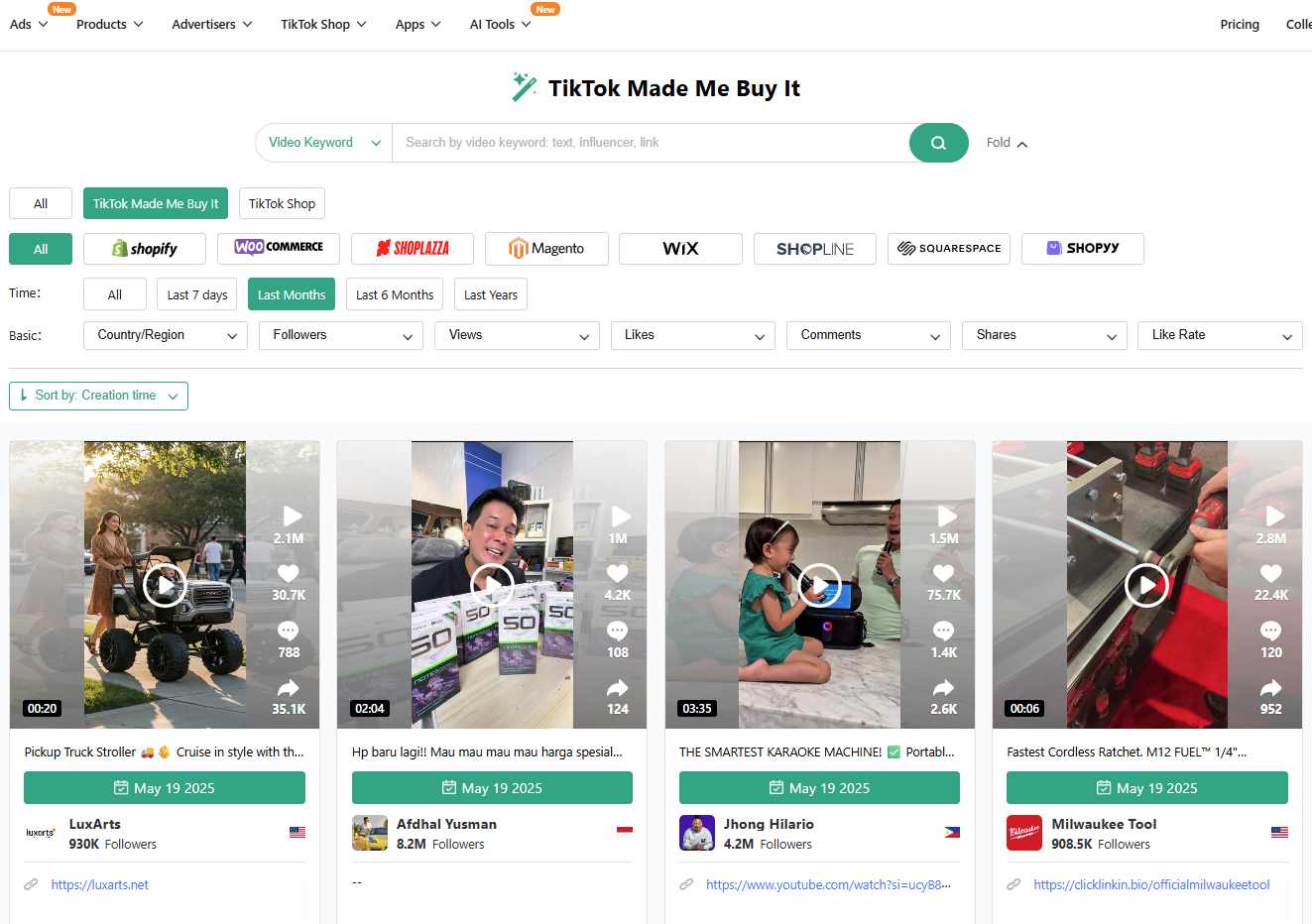Filter by Shopyy platform
Screen dimensions: 1312x924
click(x=1083, y=249)
